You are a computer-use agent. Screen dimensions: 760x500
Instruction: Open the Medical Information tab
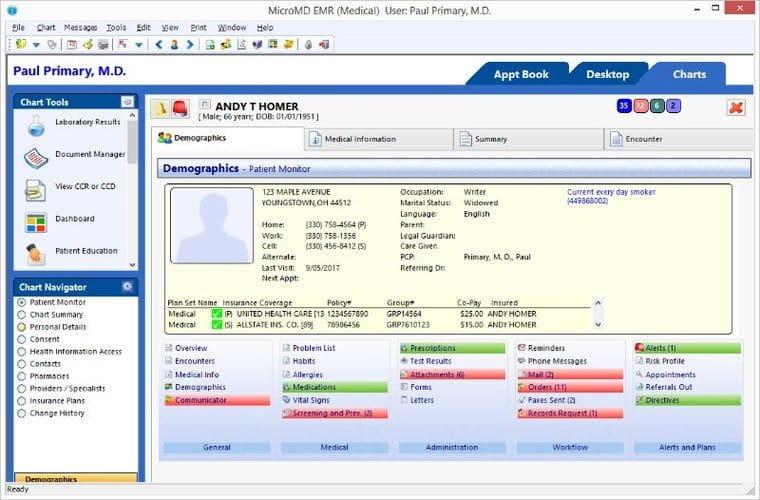point(379,139)
